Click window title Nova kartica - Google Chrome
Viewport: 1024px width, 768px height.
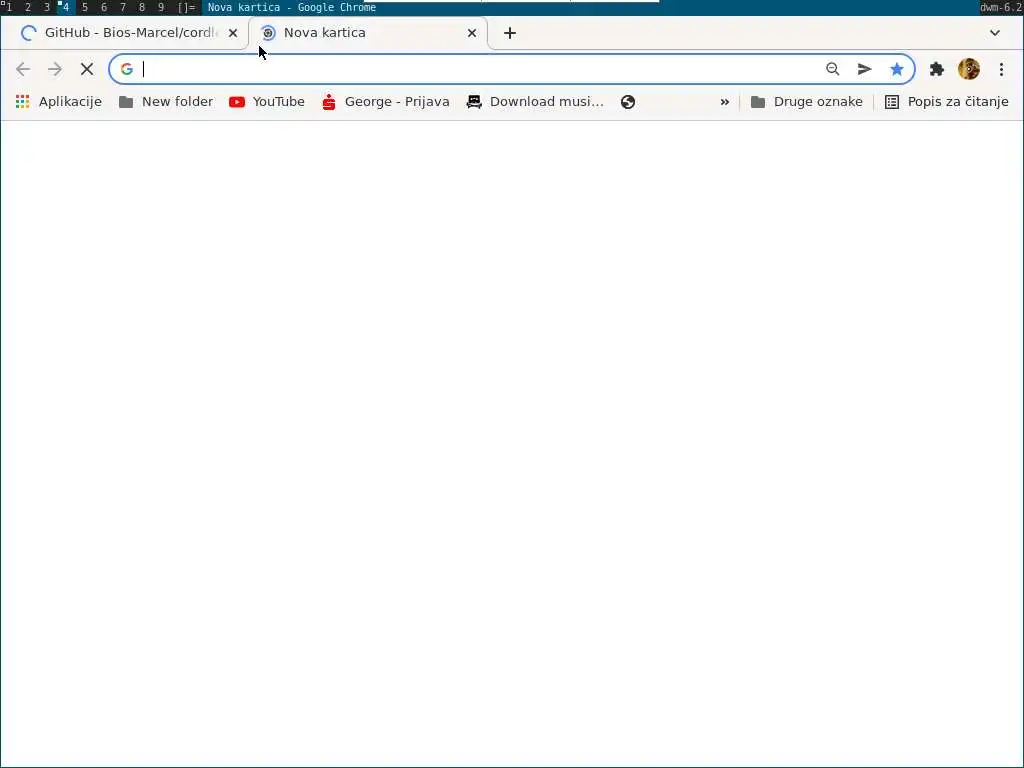point(292,8)
